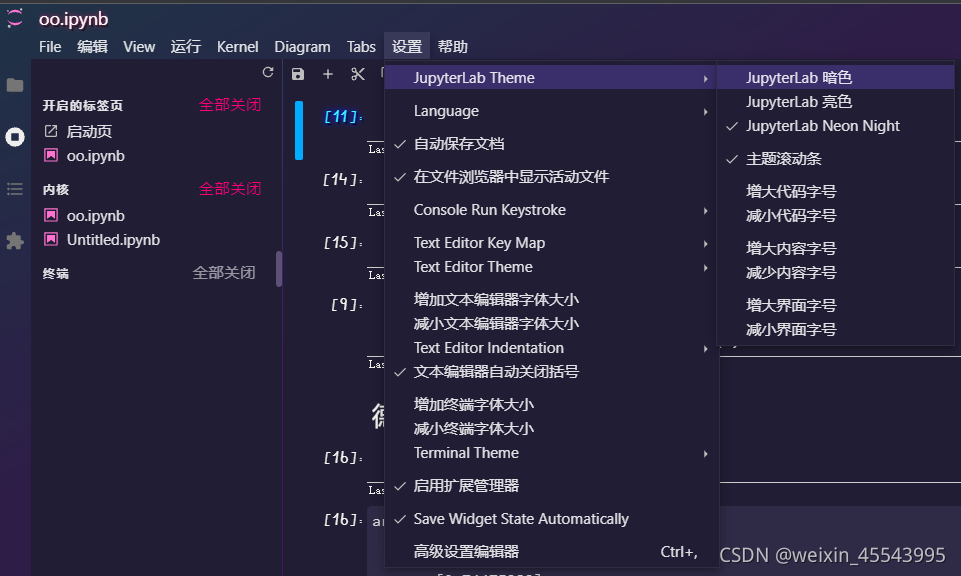Open the table of contents sidebar icon
The image size is (961, 576).
point(15,189)
